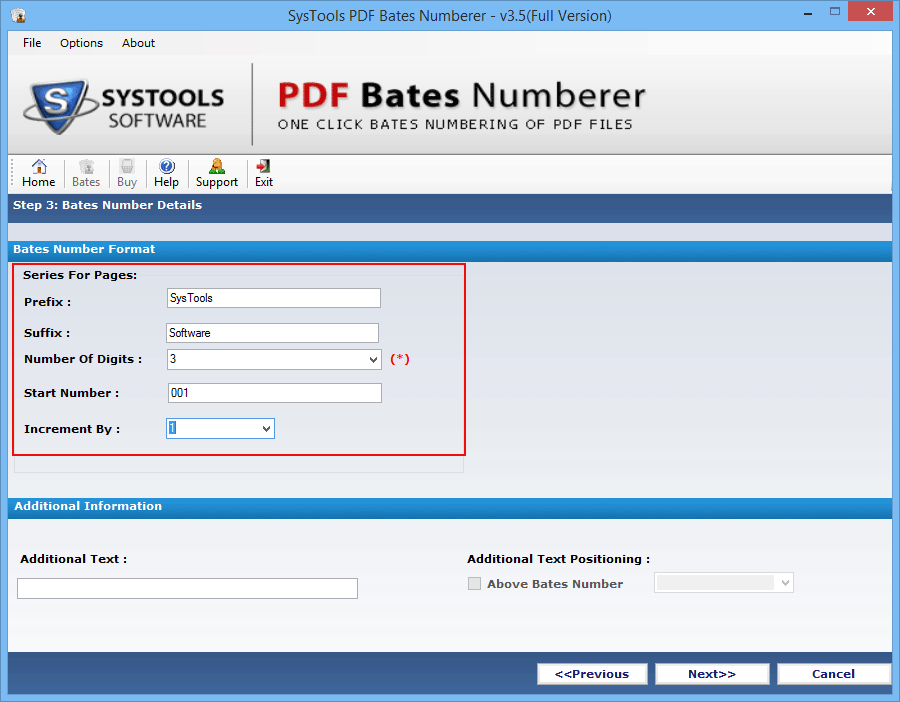Click the Exit toolbar icon
This screenshot has width=900, height=702.
point(263,173)
